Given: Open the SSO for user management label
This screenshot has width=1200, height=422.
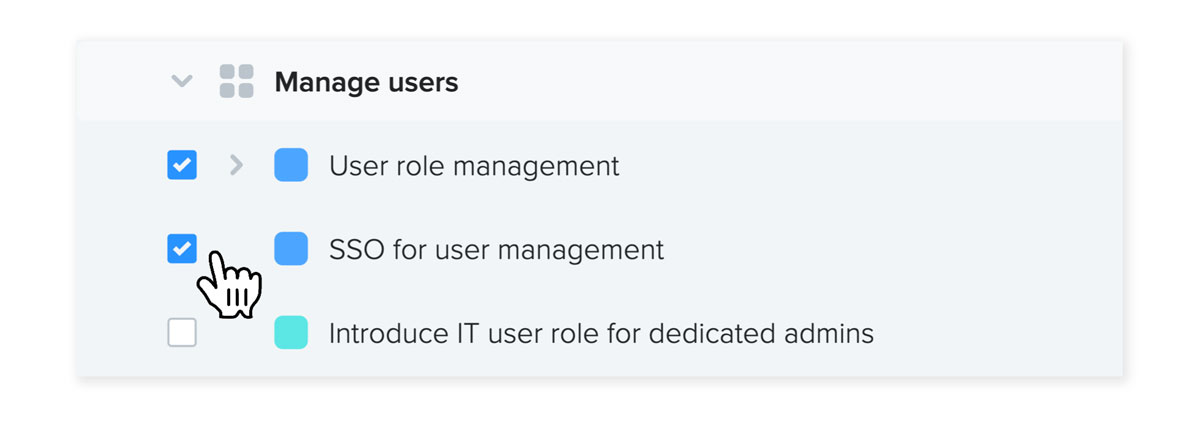Looking at the screenshot, I should (496, 249).
